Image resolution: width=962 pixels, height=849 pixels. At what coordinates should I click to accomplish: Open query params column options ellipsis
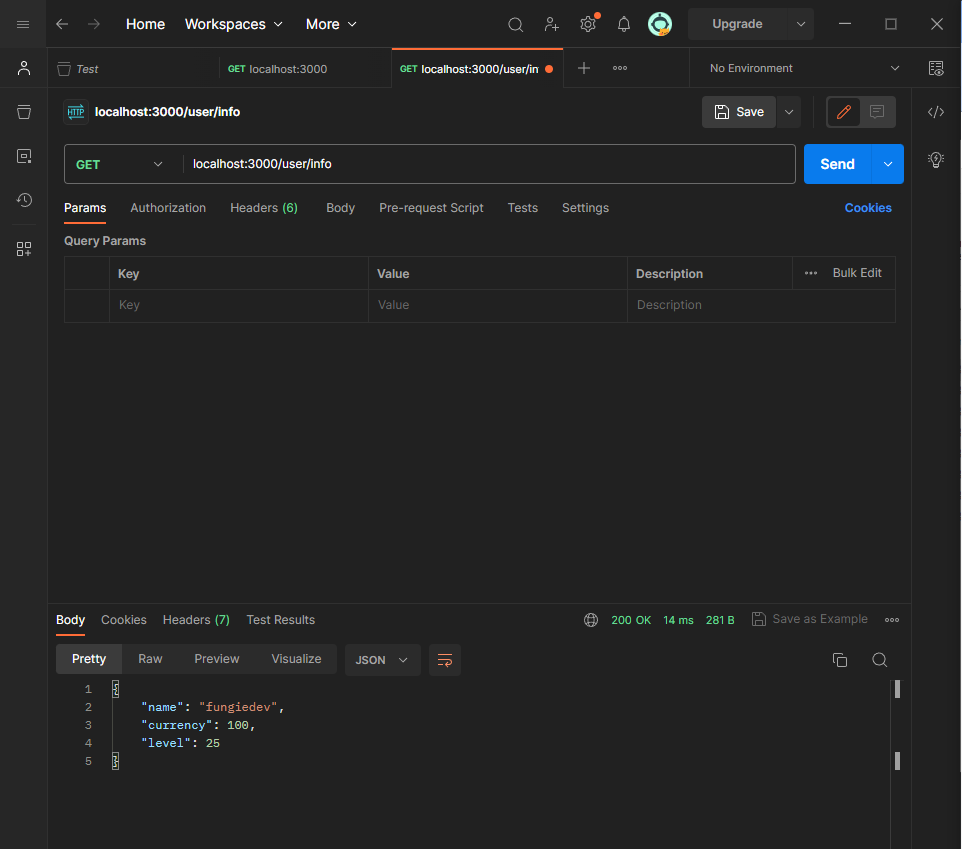coord(811,273)
